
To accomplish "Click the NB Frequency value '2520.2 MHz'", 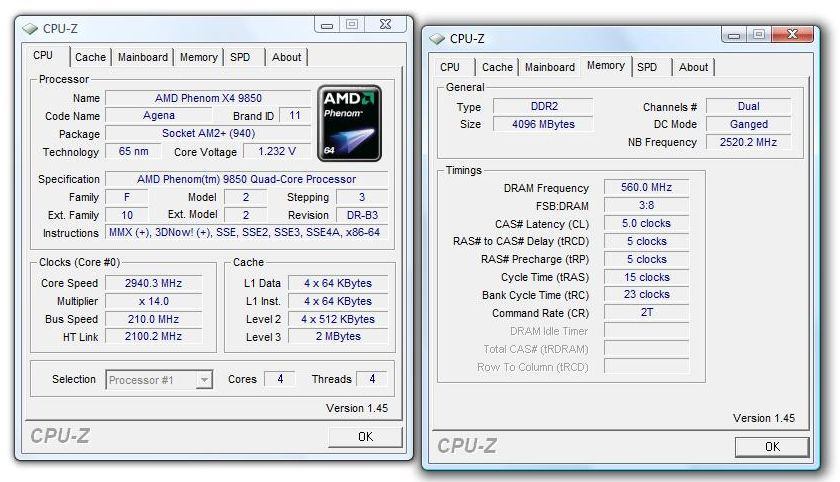I will point(748,142).
